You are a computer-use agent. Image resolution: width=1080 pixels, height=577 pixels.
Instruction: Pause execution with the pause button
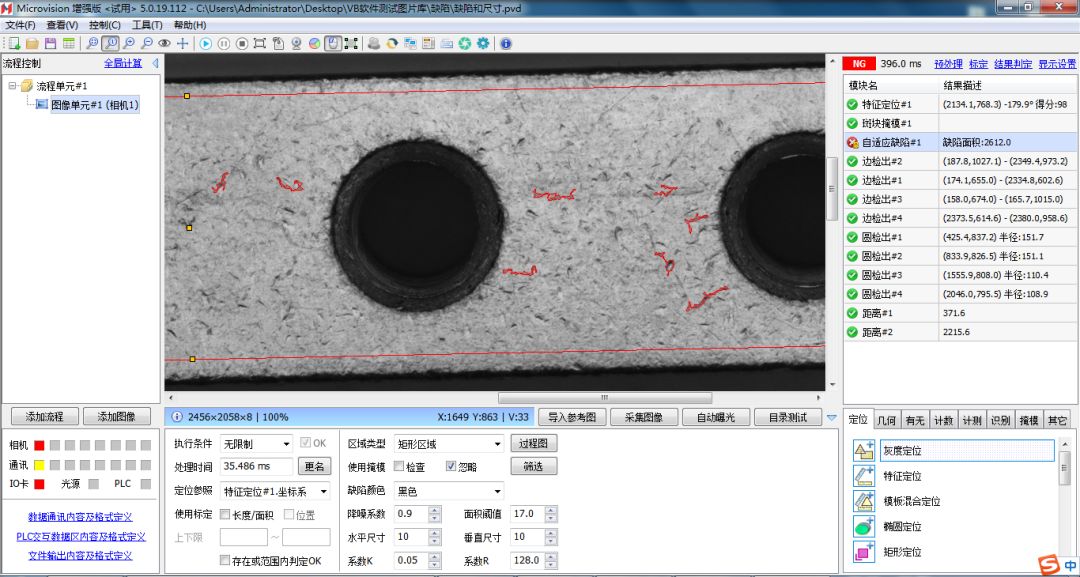click(224, 43)
